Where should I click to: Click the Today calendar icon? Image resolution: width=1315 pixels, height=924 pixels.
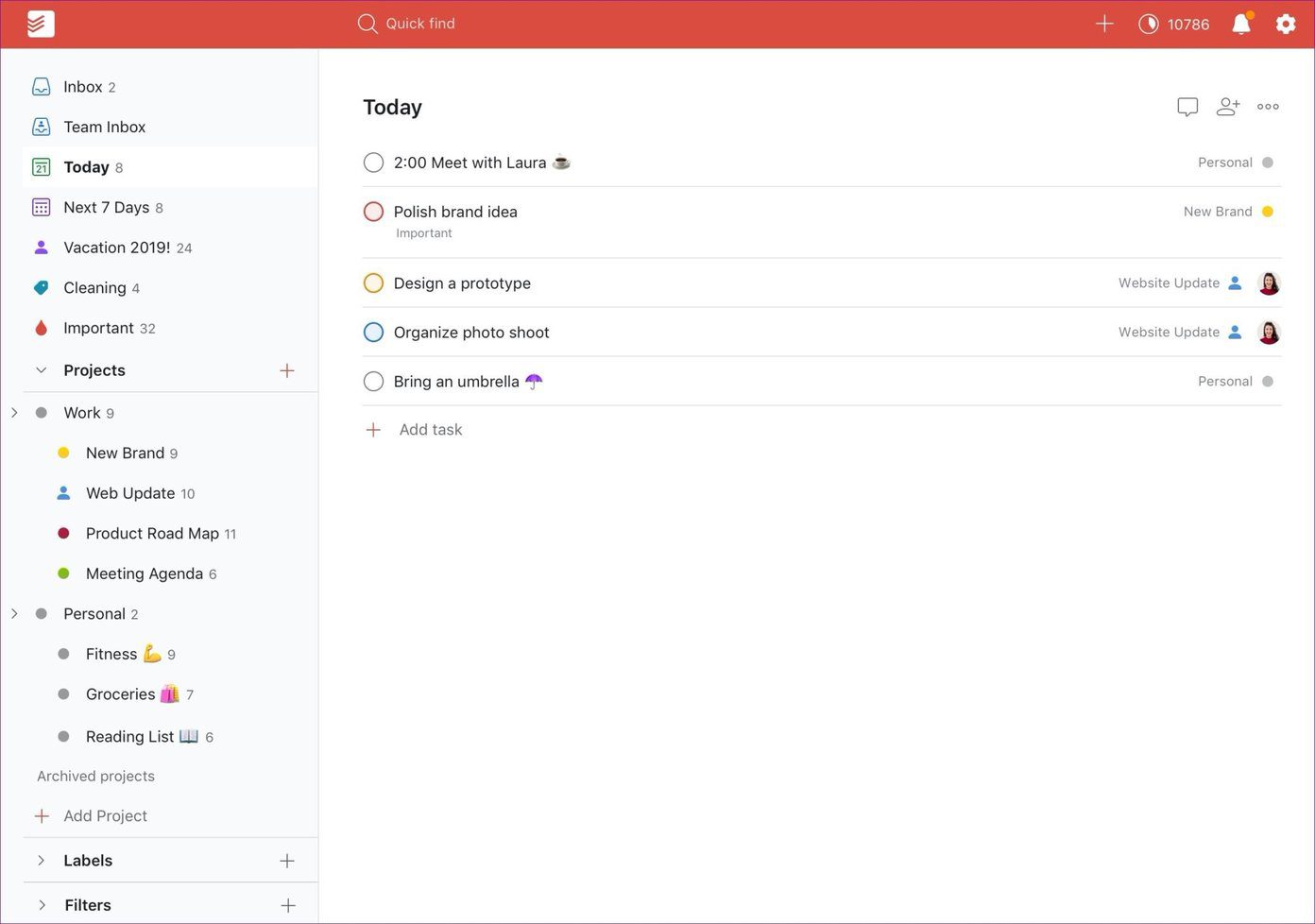pyautogui.click(x=42, y=167)
